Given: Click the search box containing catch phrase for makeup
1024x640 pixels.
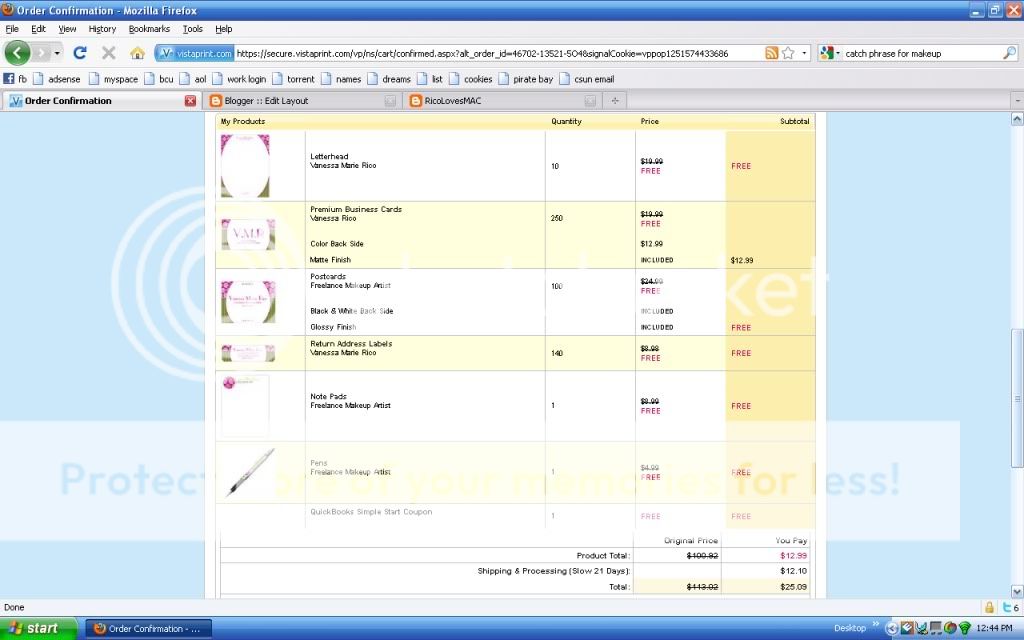Looking at the screenshot, I should tap(921, 54).
